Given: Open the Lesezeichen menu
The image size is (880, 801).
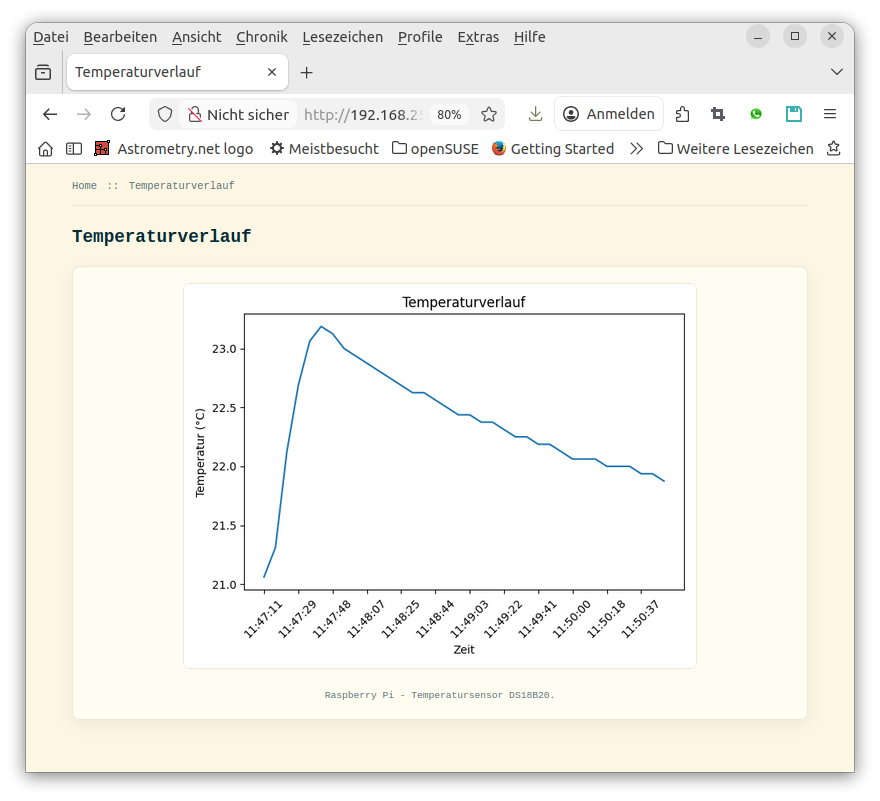Looking at the screenshot, I should [x=342, y=37].
